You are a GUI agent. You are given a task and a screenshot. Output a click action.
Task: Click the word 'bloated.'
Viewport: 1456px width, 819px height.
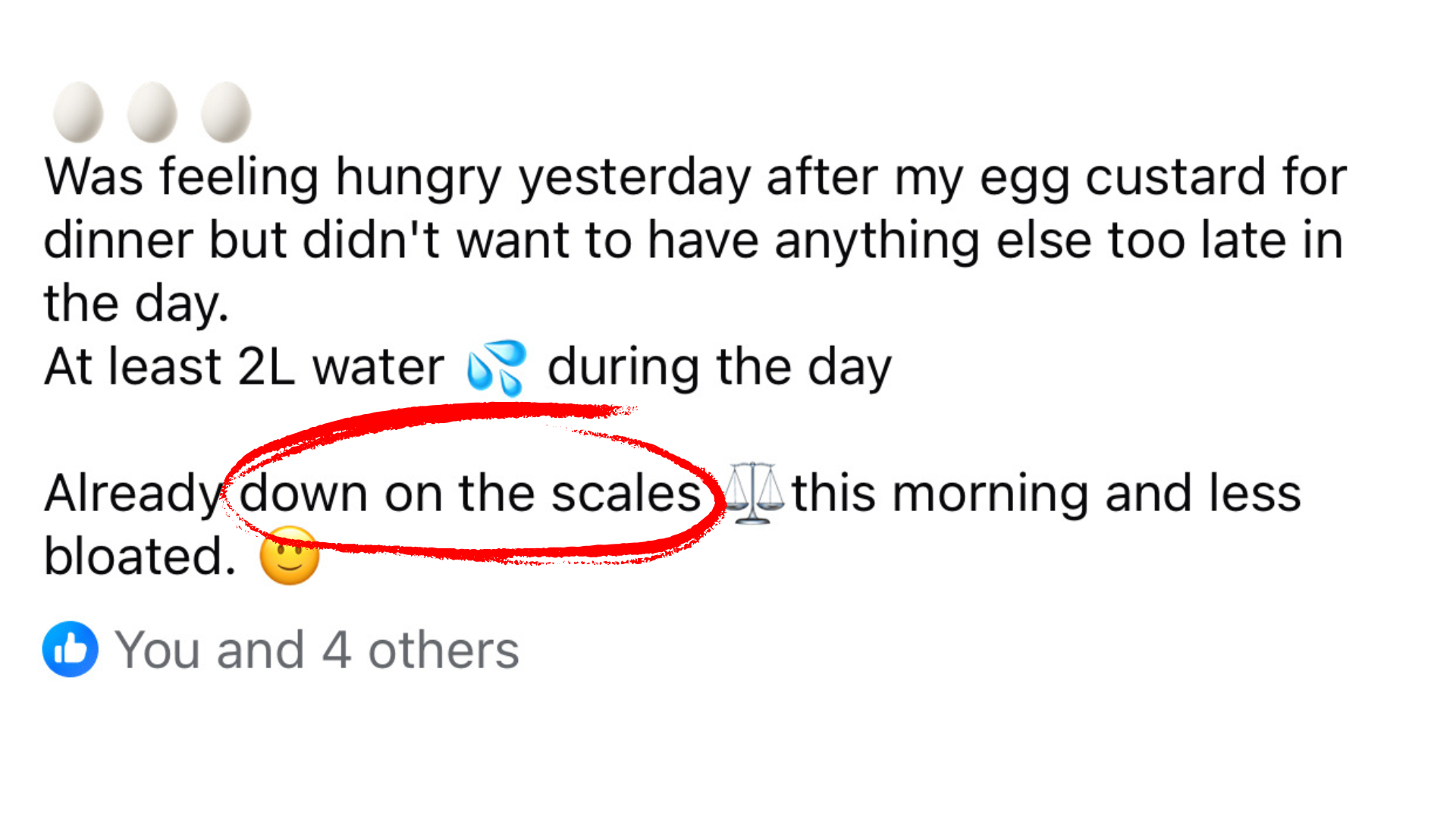[x=140, y=556]
